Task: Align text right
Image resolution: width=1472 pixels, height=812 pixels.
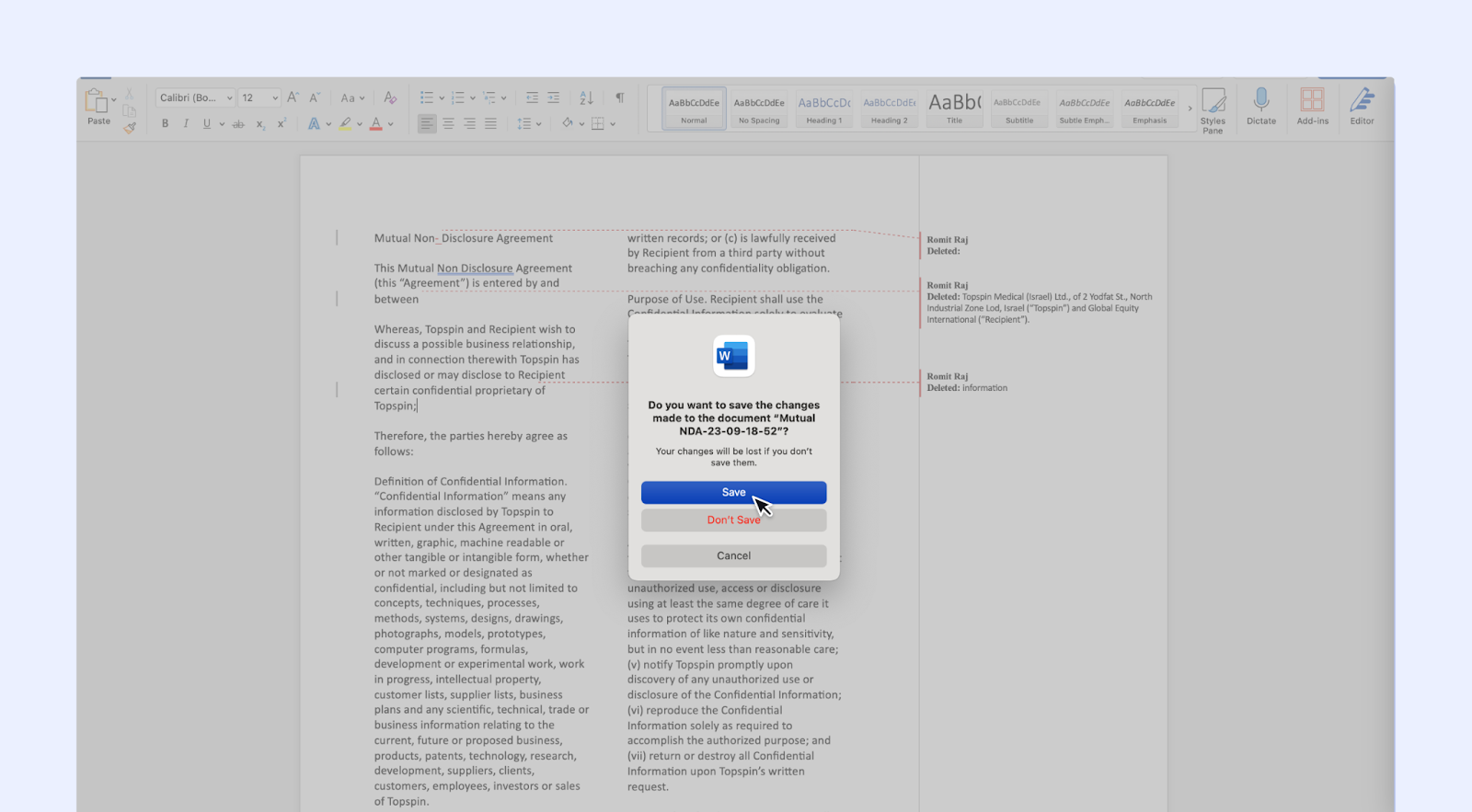Action: (x=469, y=123)
